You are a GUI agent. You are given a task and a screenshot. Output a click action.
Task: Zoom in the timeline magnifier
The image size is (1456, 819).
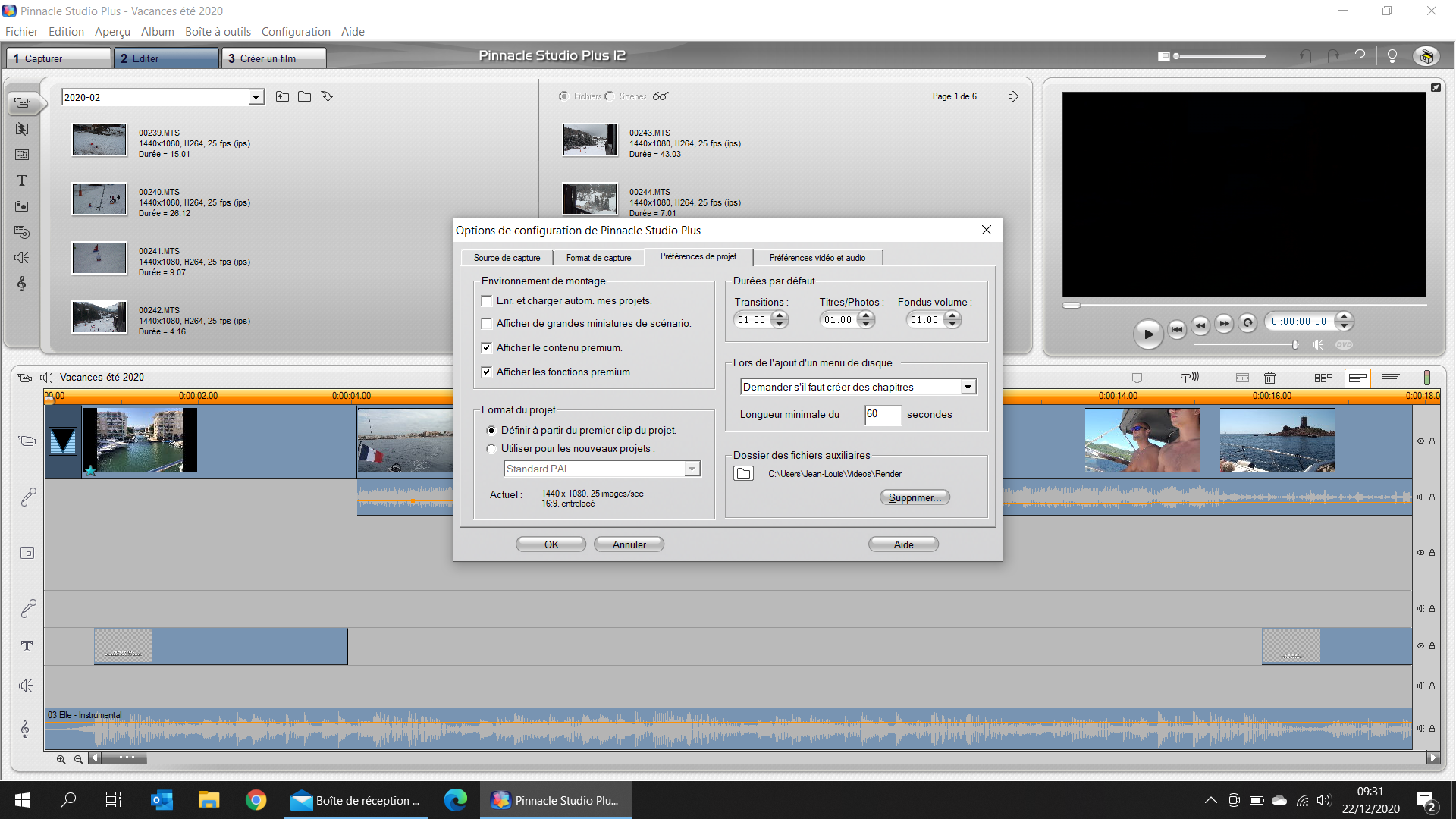(x=61, y=759)
